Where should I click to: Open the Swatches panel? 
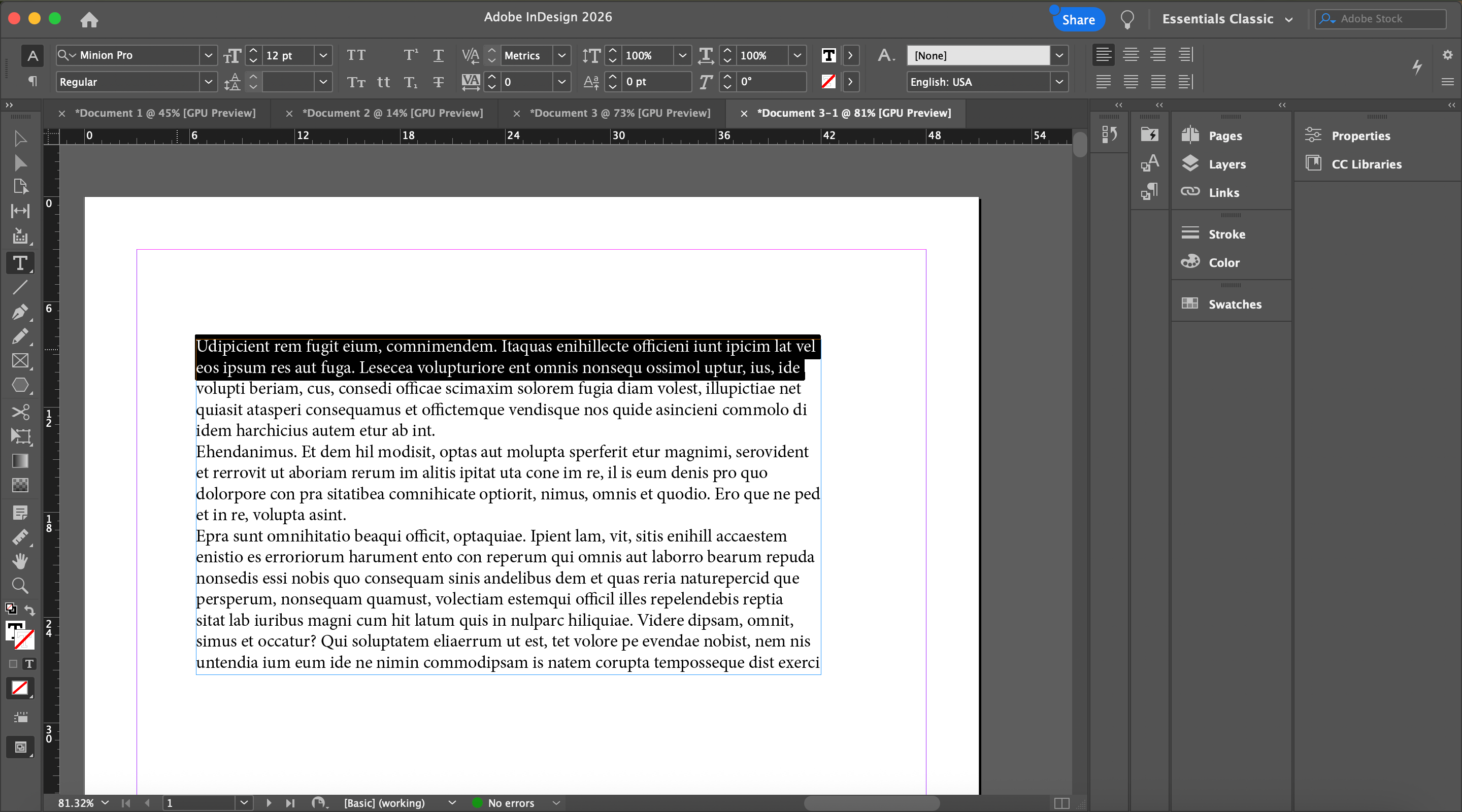(1234, 304)
